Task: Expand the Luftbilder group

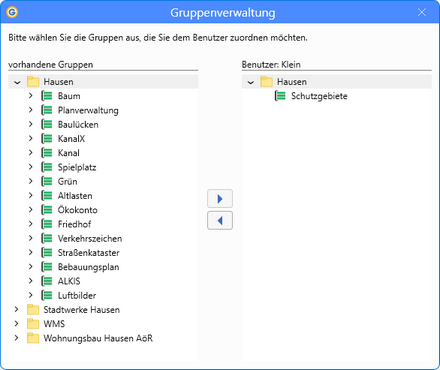Action: [31, 295]
